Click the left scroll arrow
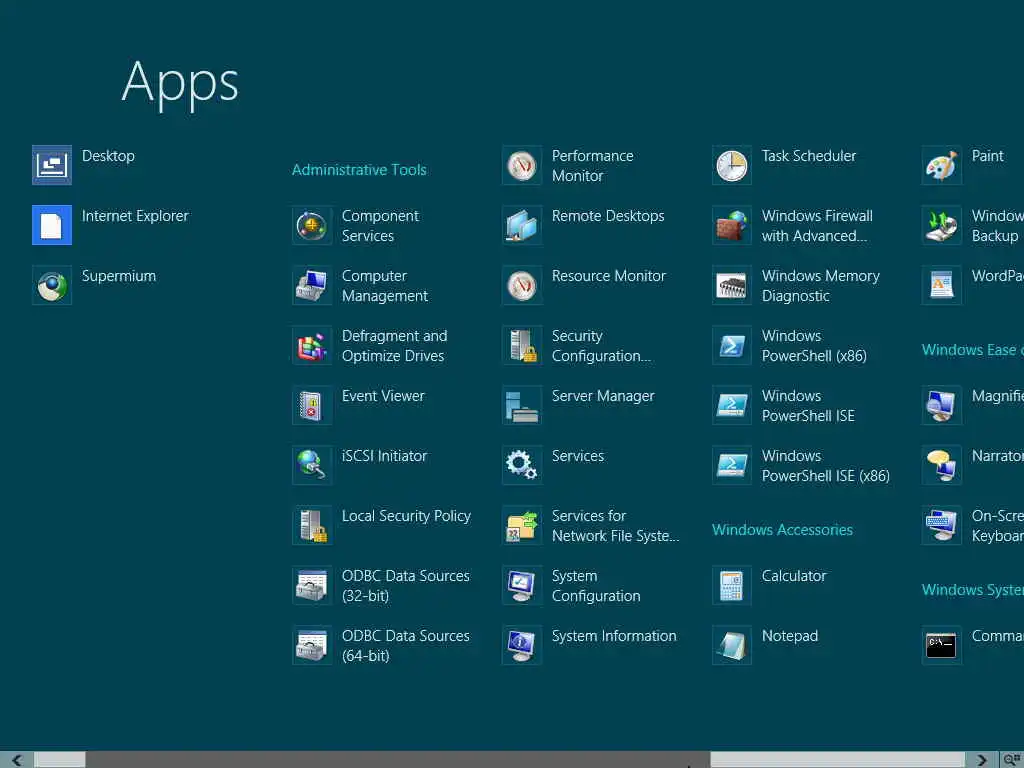Screen dimensions: 1024x768 [x=17, y=760]
